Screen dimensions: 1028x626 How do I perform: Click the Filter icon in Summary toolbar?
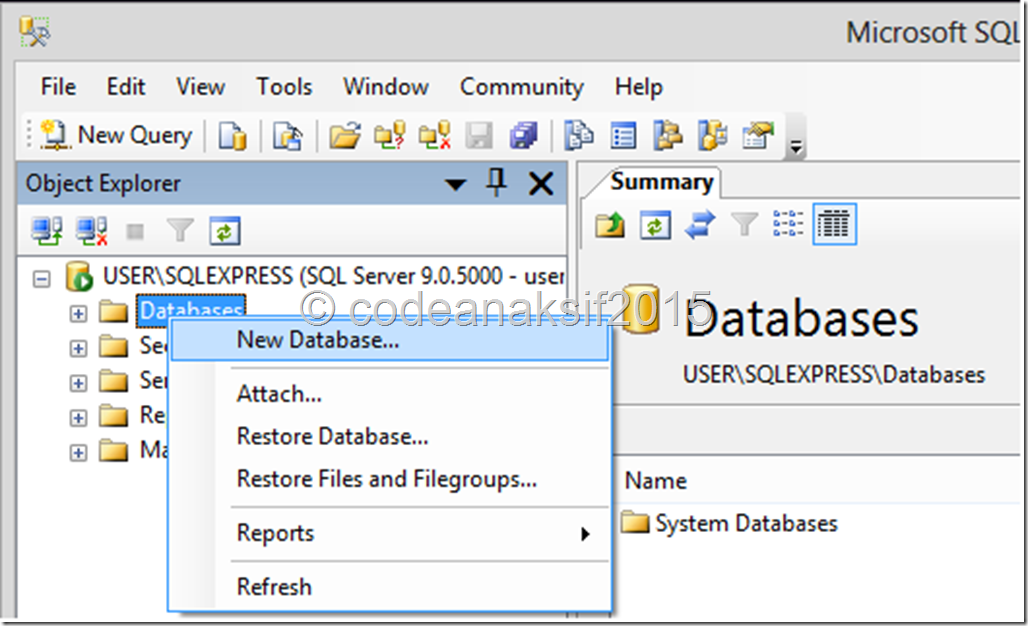pyautogui.click(x=744, y=225)
